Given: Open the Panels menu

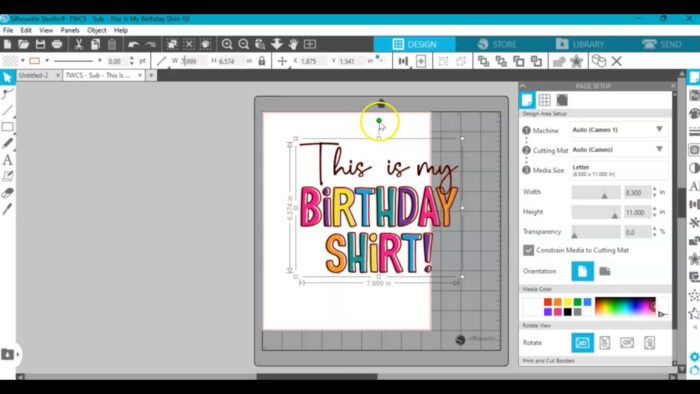Looking at the screenshot, I should [70, 30].
